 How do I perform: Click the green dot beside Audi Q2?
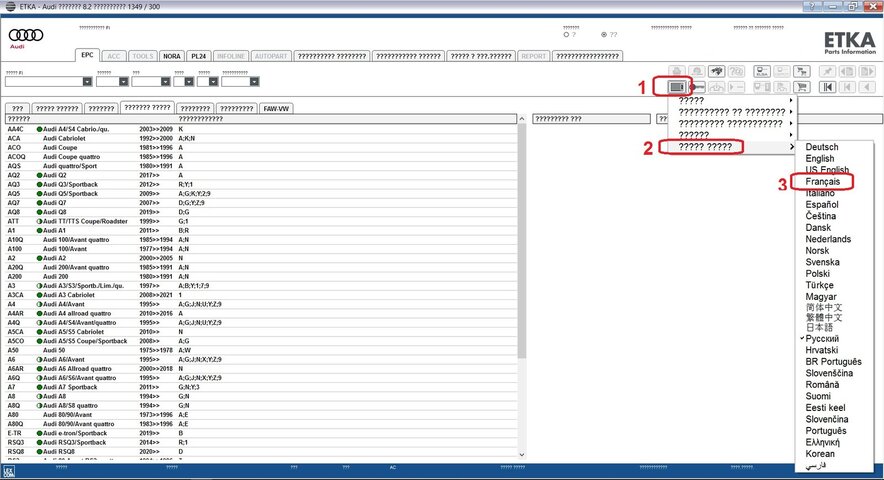pos(39,175)
